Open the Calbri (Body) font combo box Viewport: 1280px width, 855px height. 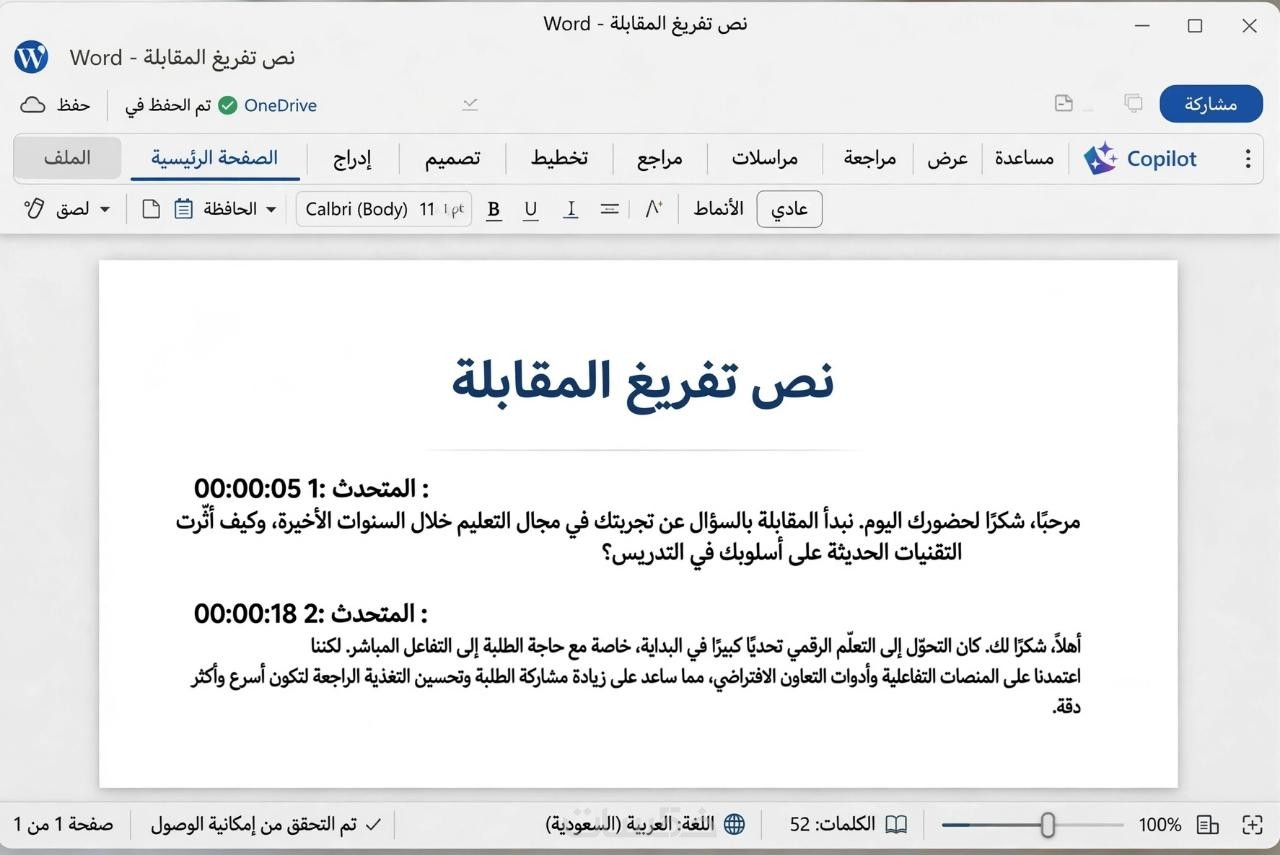(384, 209)
